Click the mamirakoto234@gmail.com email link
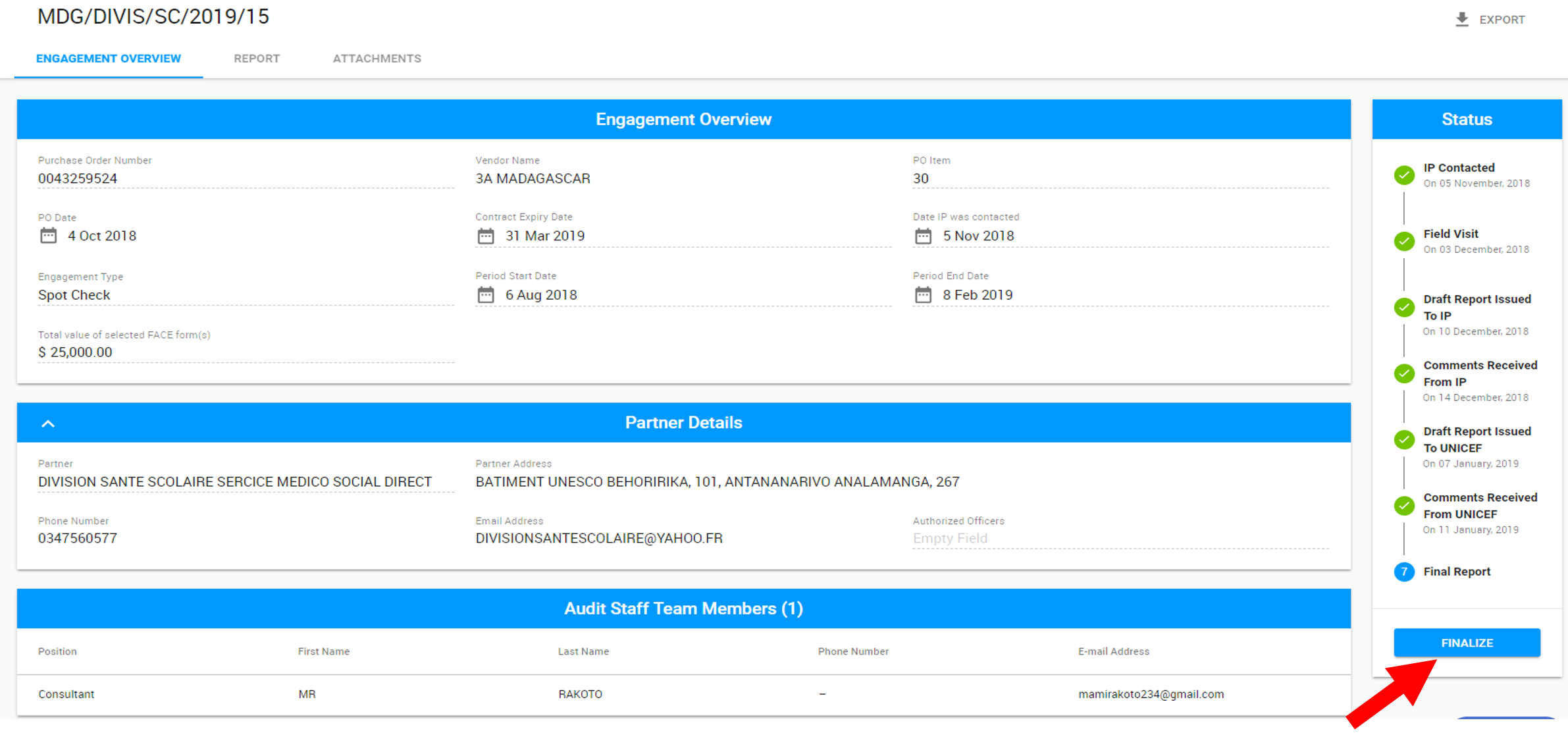The image size is (1568, 737). pos(1151,694)
